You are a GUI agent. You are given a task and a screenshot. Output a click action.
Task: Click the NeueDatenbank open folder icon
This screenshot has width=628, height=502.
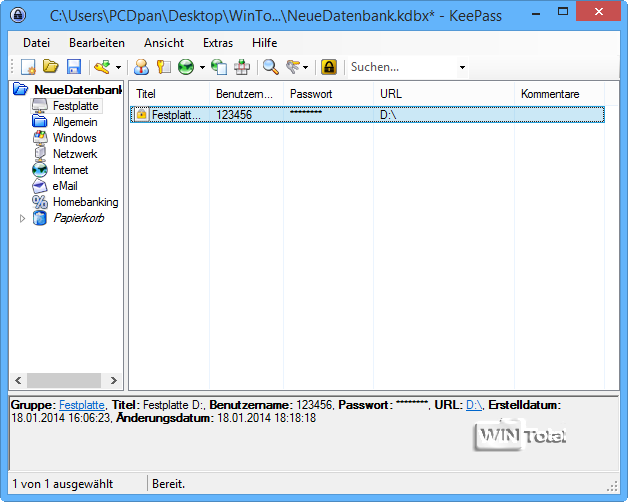pos(20,89)
